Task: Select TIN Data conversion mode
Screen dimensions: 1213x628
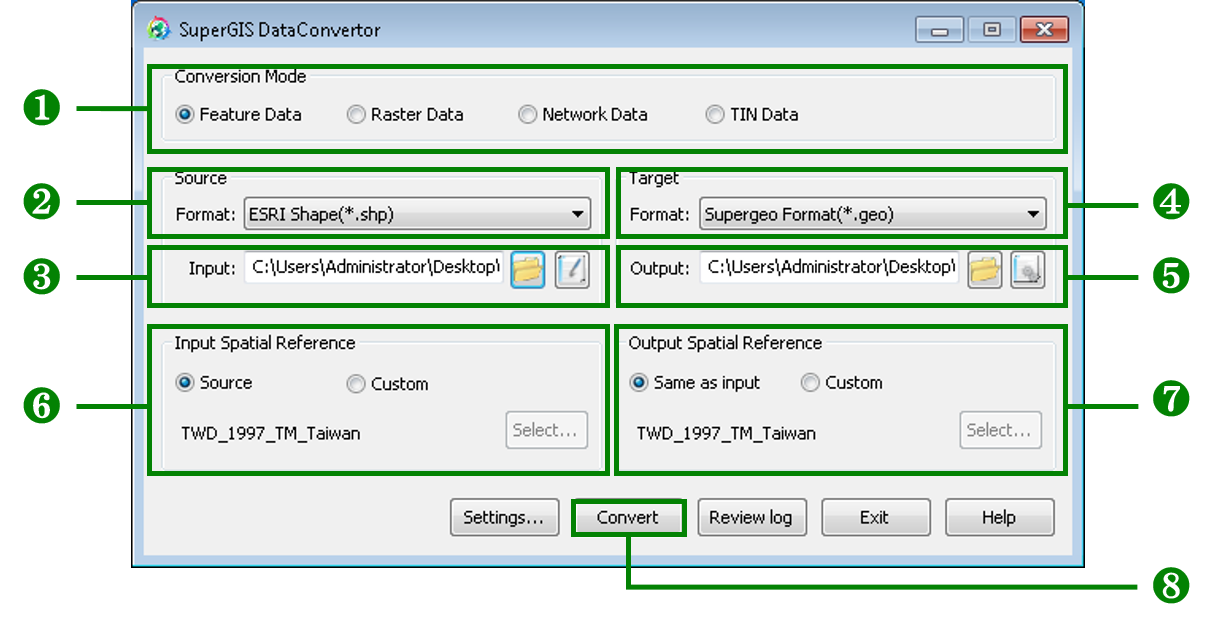Action: (x=752, y=115)
